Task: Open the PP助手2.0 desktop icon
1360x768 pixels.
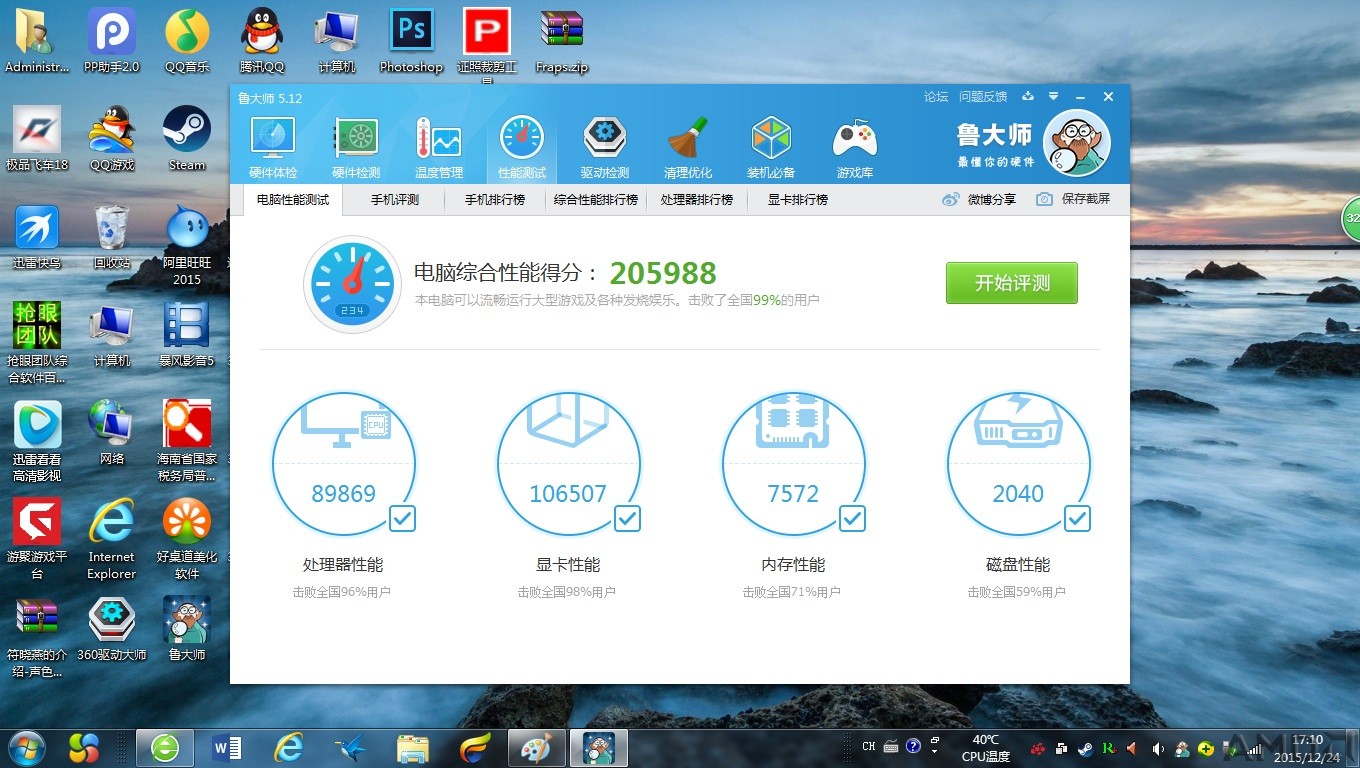Action: [112, 41]
